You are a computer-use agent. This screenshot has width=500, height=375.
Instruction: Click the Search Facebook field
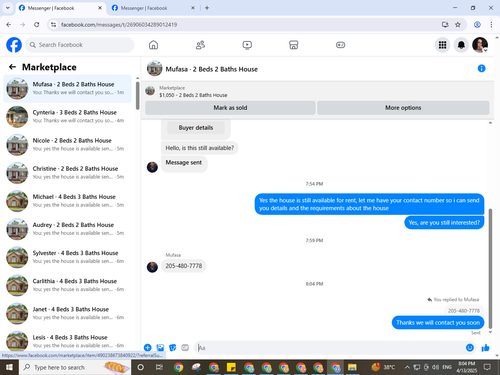coord(80,45)
